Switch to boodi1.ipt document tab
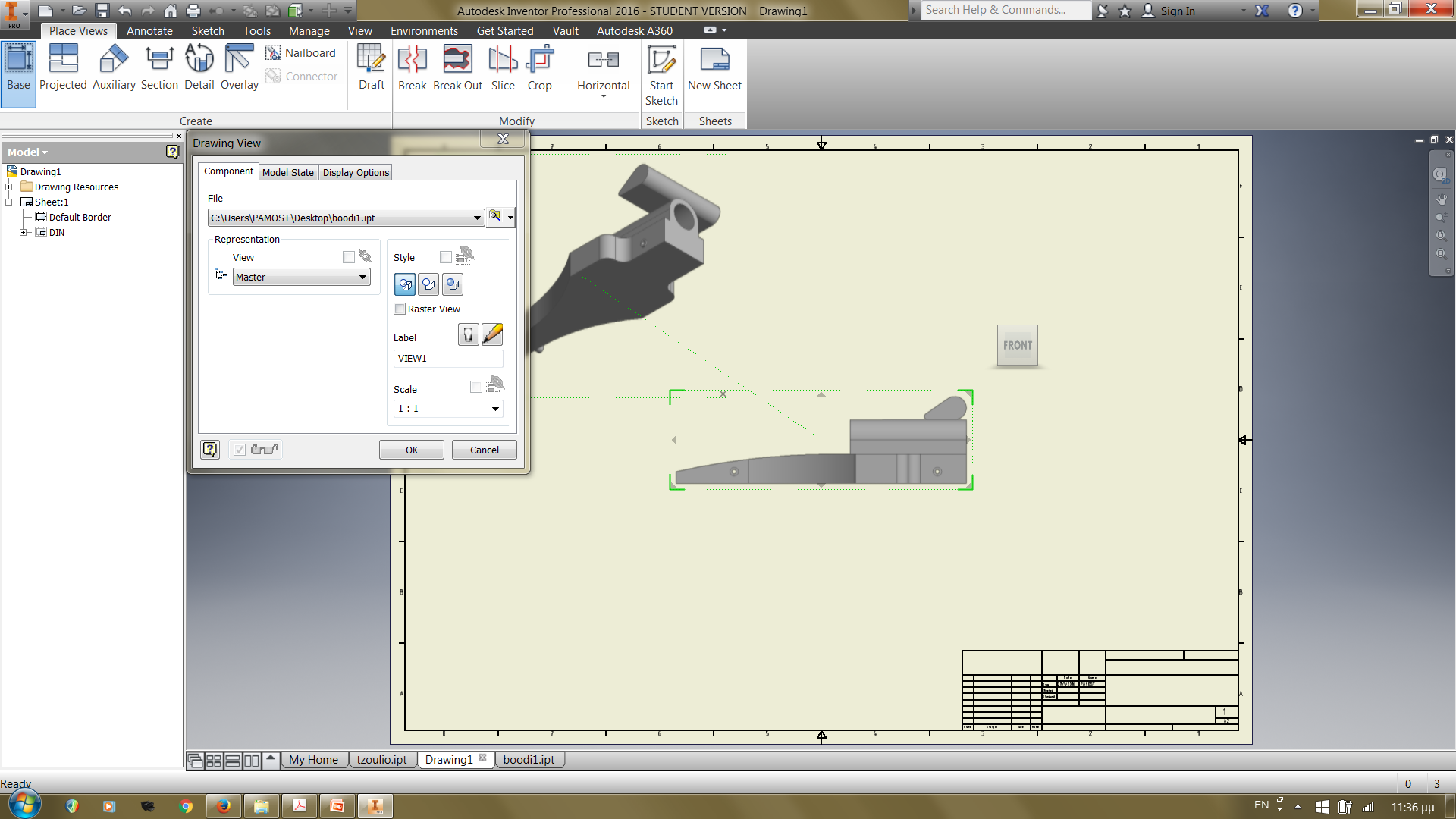The width and height of the screenshot is (1456, 819). tap(529, 760)
